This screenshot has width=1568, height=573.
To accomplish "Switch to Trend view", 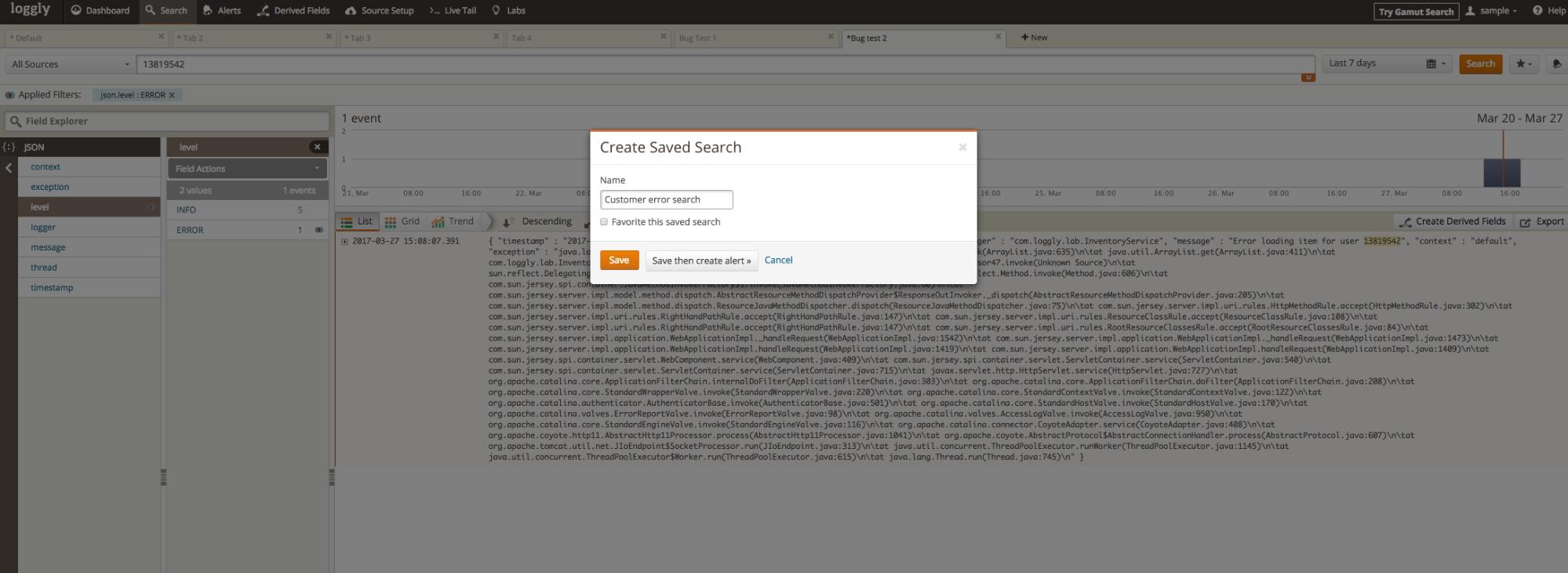I will [453, 222].
